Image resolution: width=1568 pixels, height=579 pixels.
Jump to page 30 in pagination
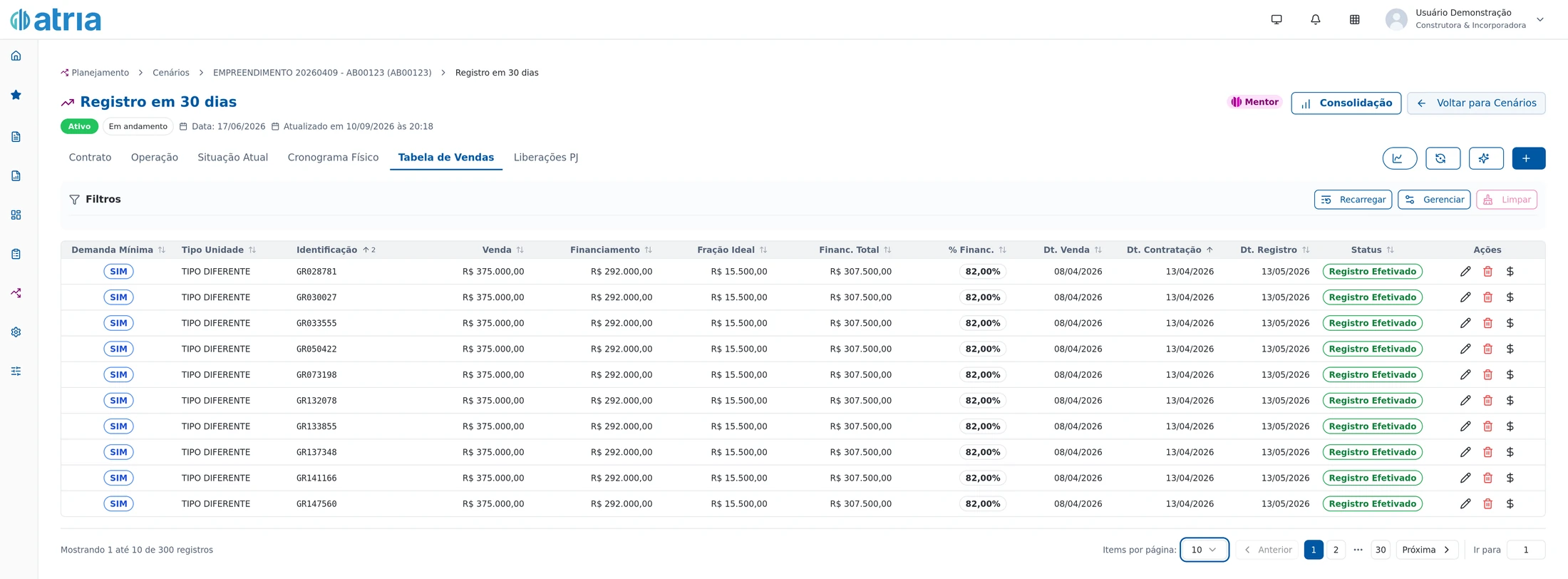[1381, 550]
